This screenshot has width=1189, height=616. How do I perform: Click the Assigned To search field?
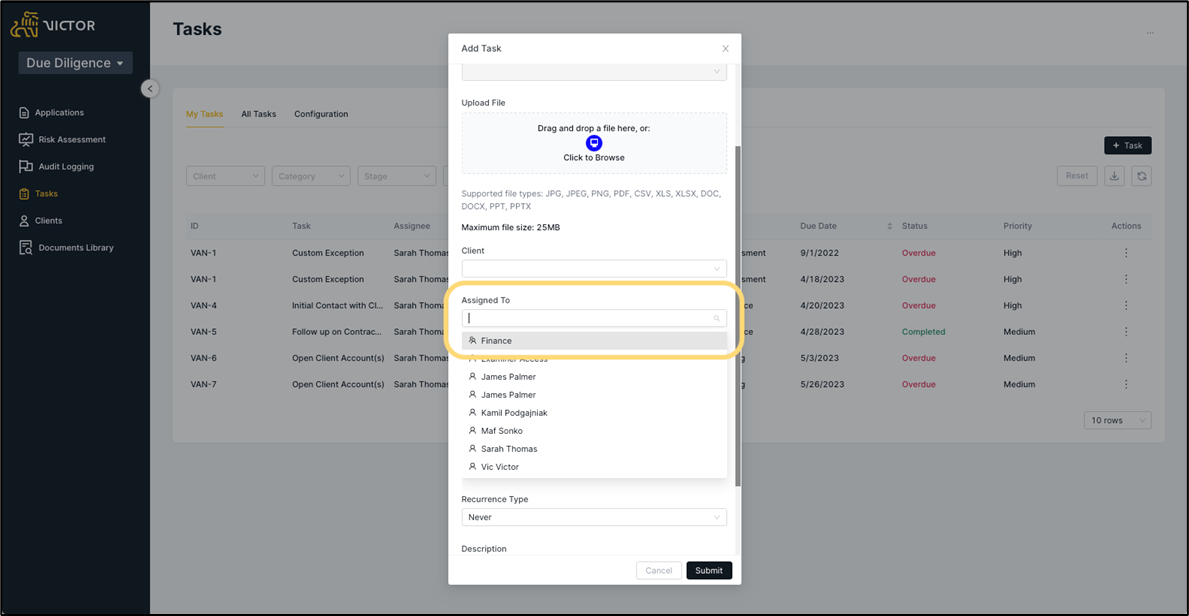[594, 319]
